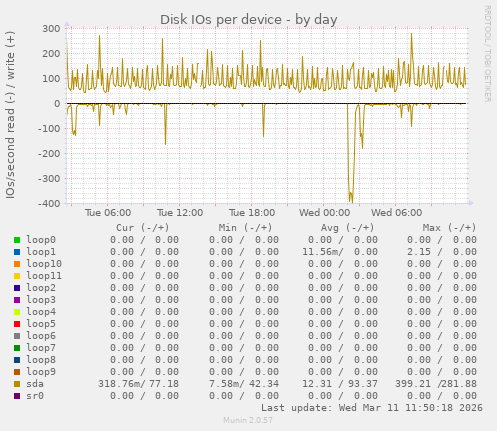Click the -400 y-axis tick label

coord(49,203)
